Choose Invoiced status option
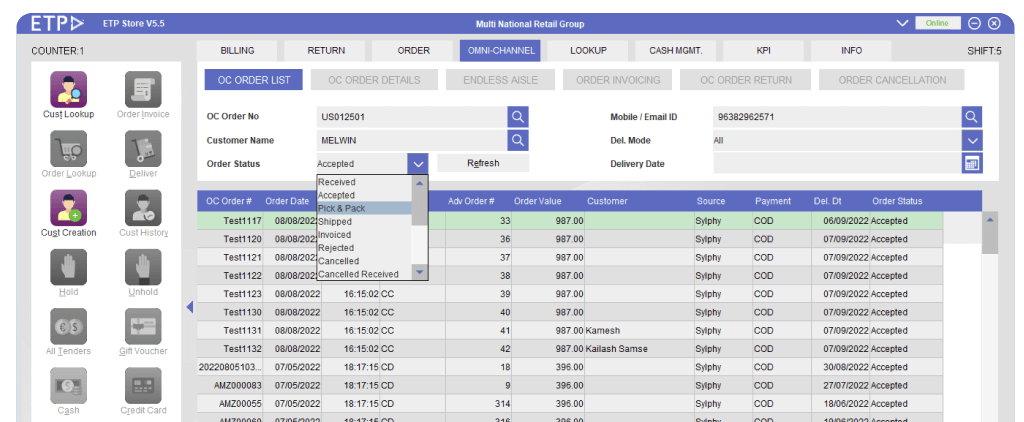 [x=364, y=235]
